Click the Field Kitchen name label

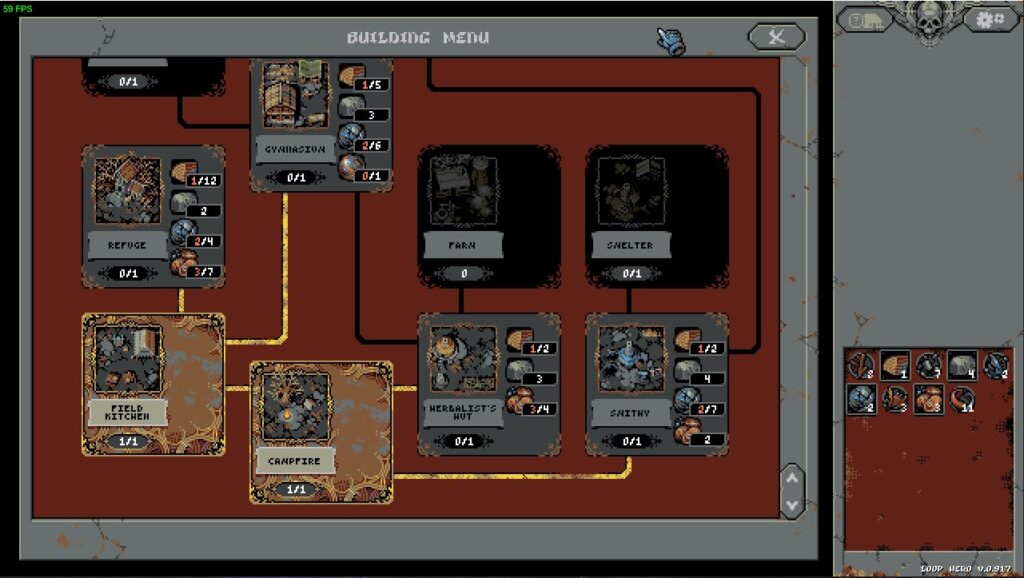(x=127, y=412)
